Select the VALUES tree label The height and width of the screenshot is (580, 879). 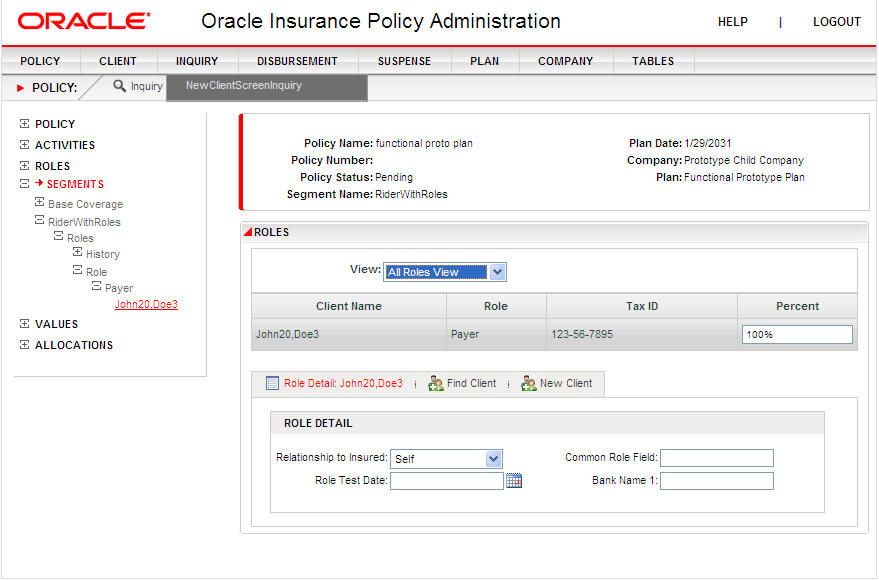pyautogui.click(x=57, y=324)
